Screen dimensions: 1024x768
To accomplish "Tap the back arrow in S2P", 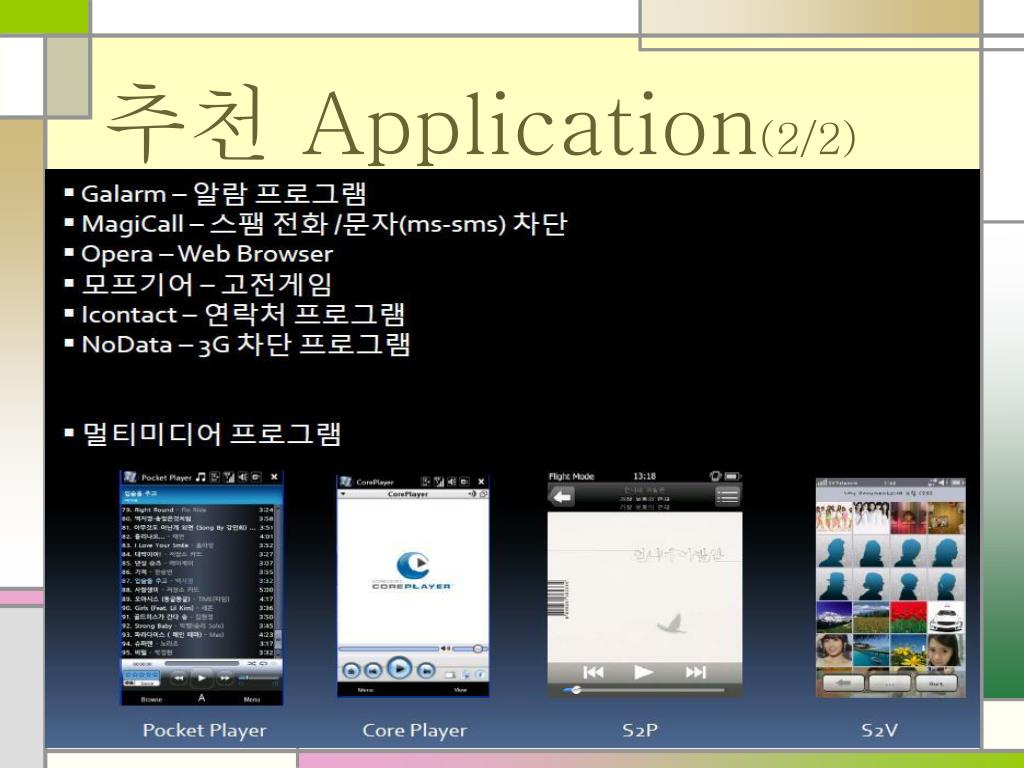I will [x=562, y=497].
